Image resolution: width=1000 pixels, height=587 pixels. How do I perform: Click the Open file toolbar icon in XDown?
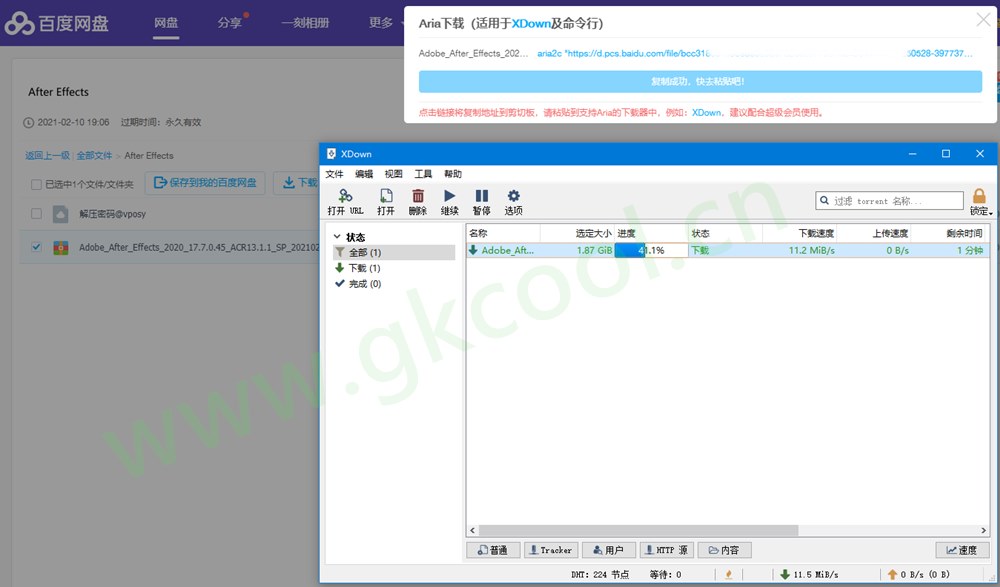click(386, 195)
